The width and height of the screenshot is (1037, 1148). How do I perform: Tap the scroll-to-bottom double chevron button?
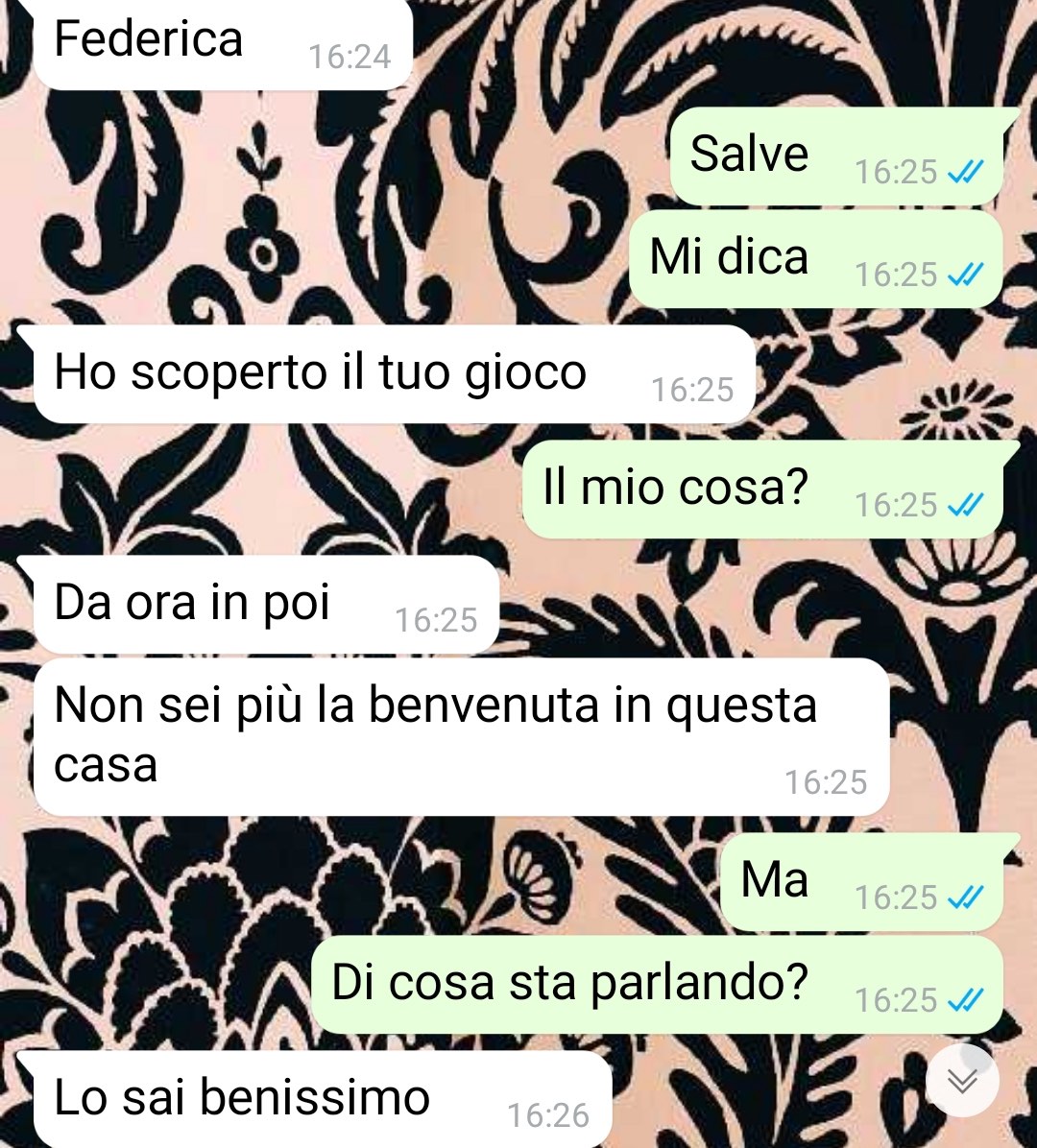click(x=962, y=1080)
